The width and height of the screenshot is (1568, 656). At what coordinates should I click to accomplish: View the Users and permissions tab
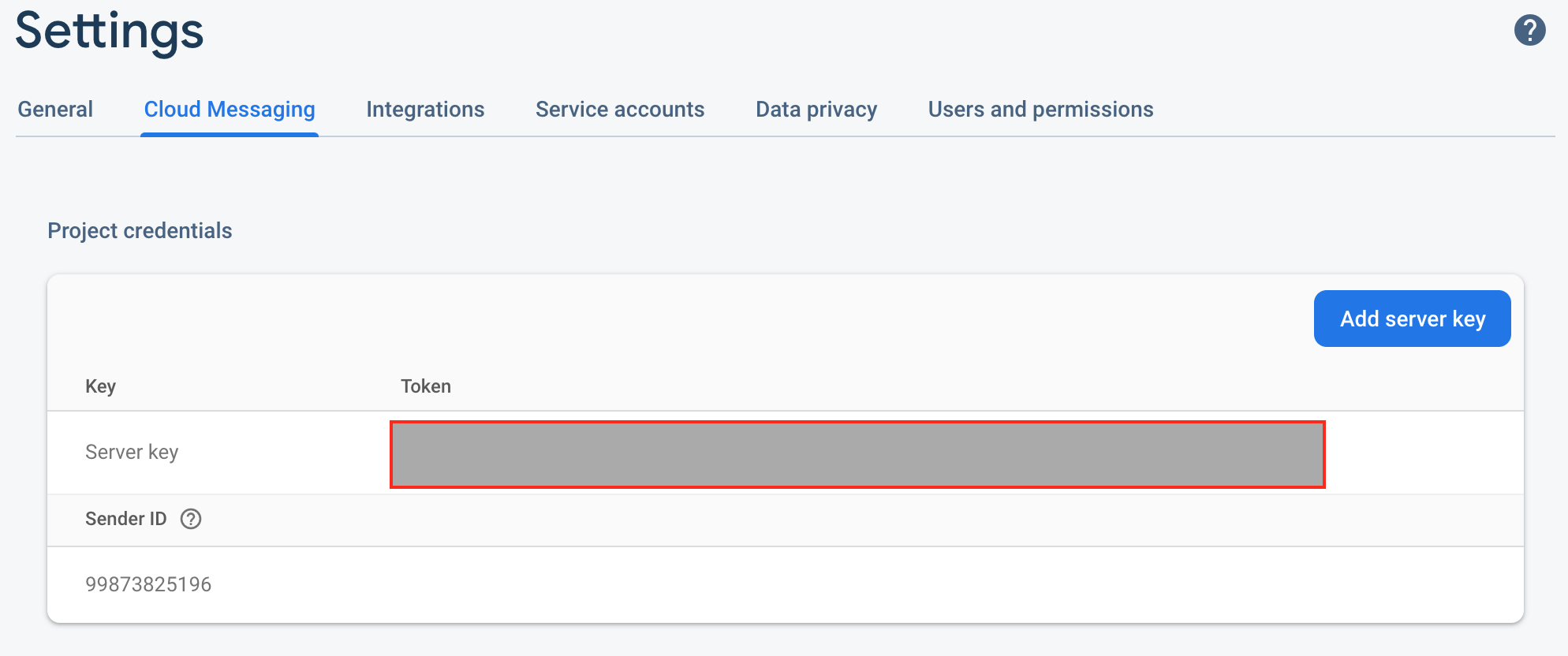(x=1040, y=110)
